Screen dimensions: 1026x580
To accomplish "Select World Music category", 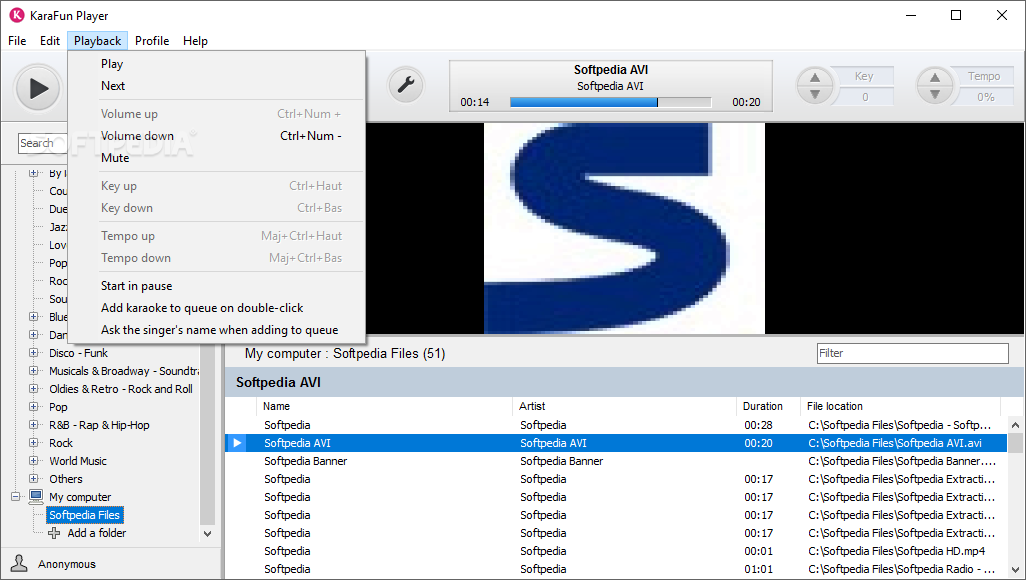I will (x=78, y=461).
